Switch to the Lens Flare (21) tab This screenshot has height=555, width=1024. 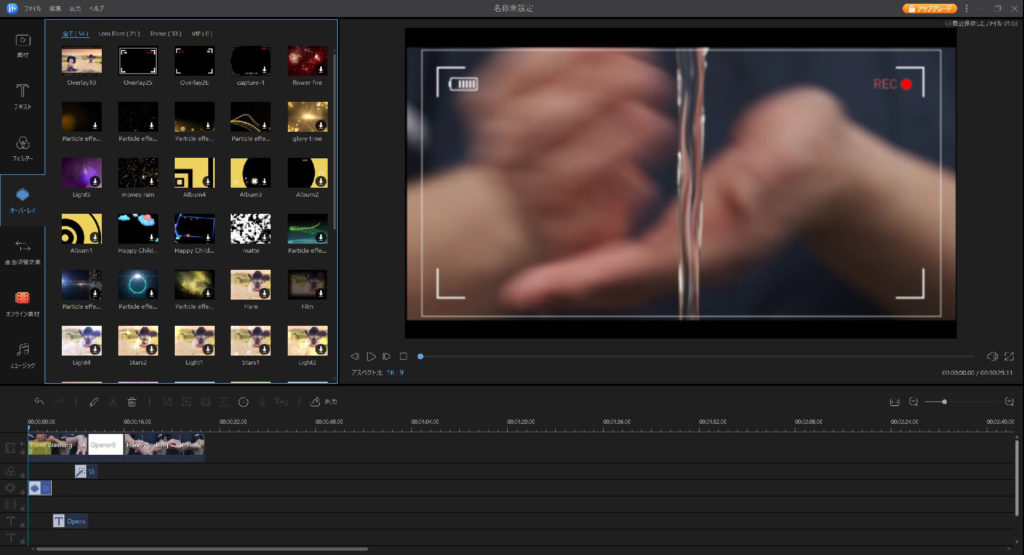click(x=119, y=33)
